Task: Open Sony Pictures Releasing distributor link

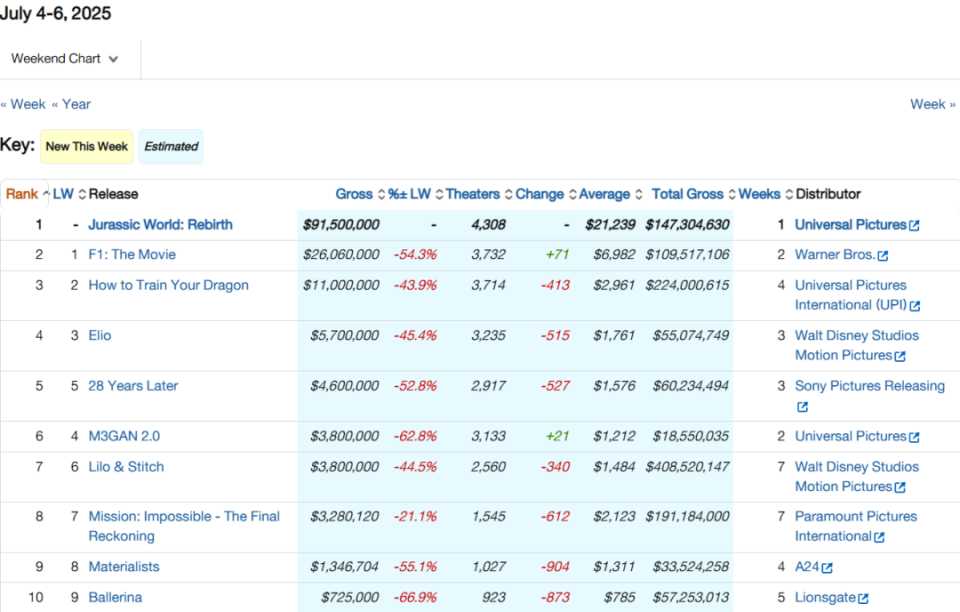Action: coord(869,386)
